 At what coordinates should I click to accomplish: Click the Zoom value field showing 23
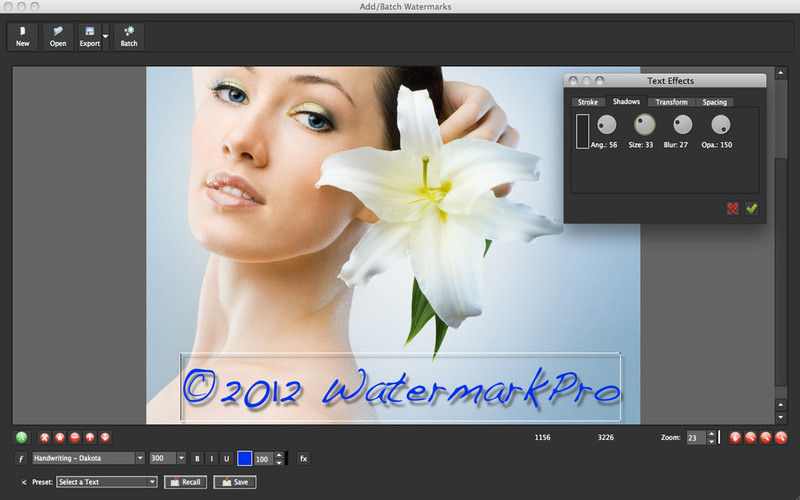(696, 438)
